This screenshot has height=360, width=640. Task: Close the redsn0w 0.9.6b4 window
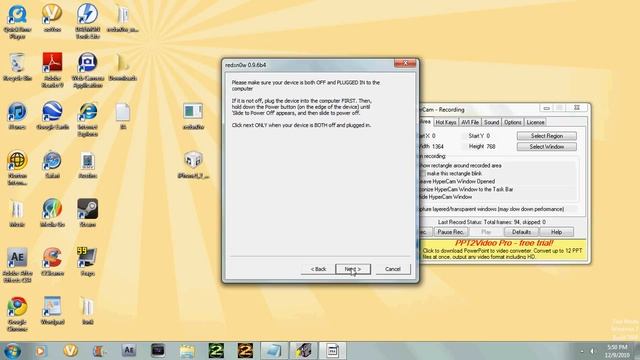pos(405,63)
